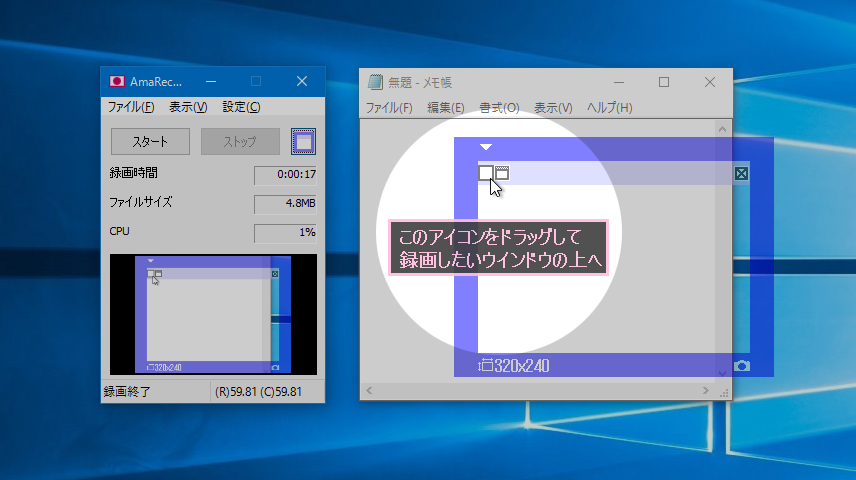Click the plain square frame icon
The height and width of the screenshot is (480, 856).
click(485, 173)
